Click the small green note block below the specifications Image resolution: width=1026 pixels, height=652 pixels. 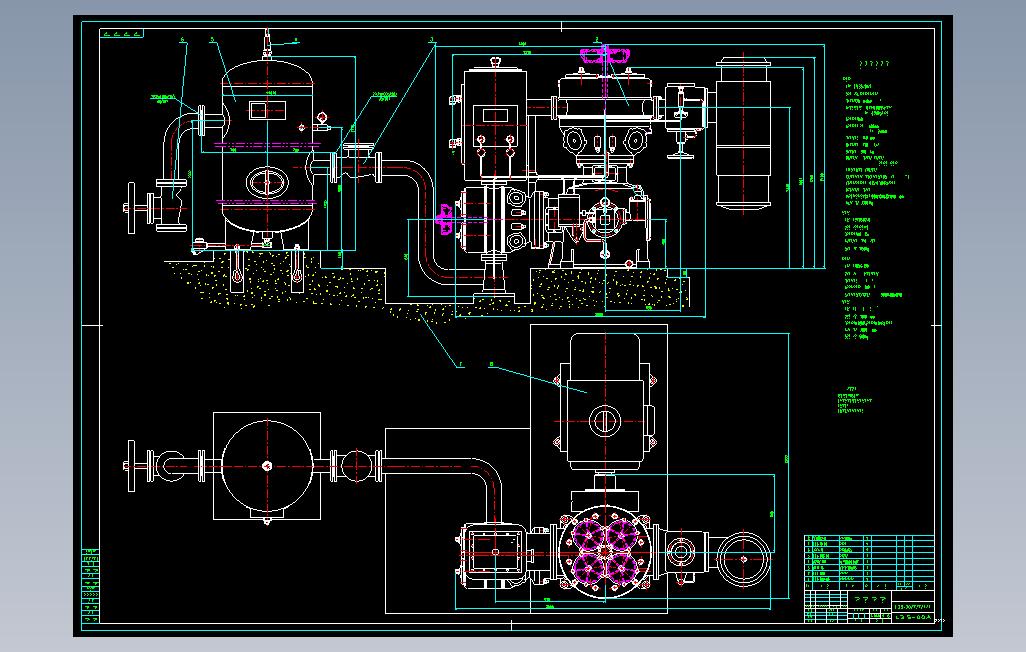coord(855,400)
